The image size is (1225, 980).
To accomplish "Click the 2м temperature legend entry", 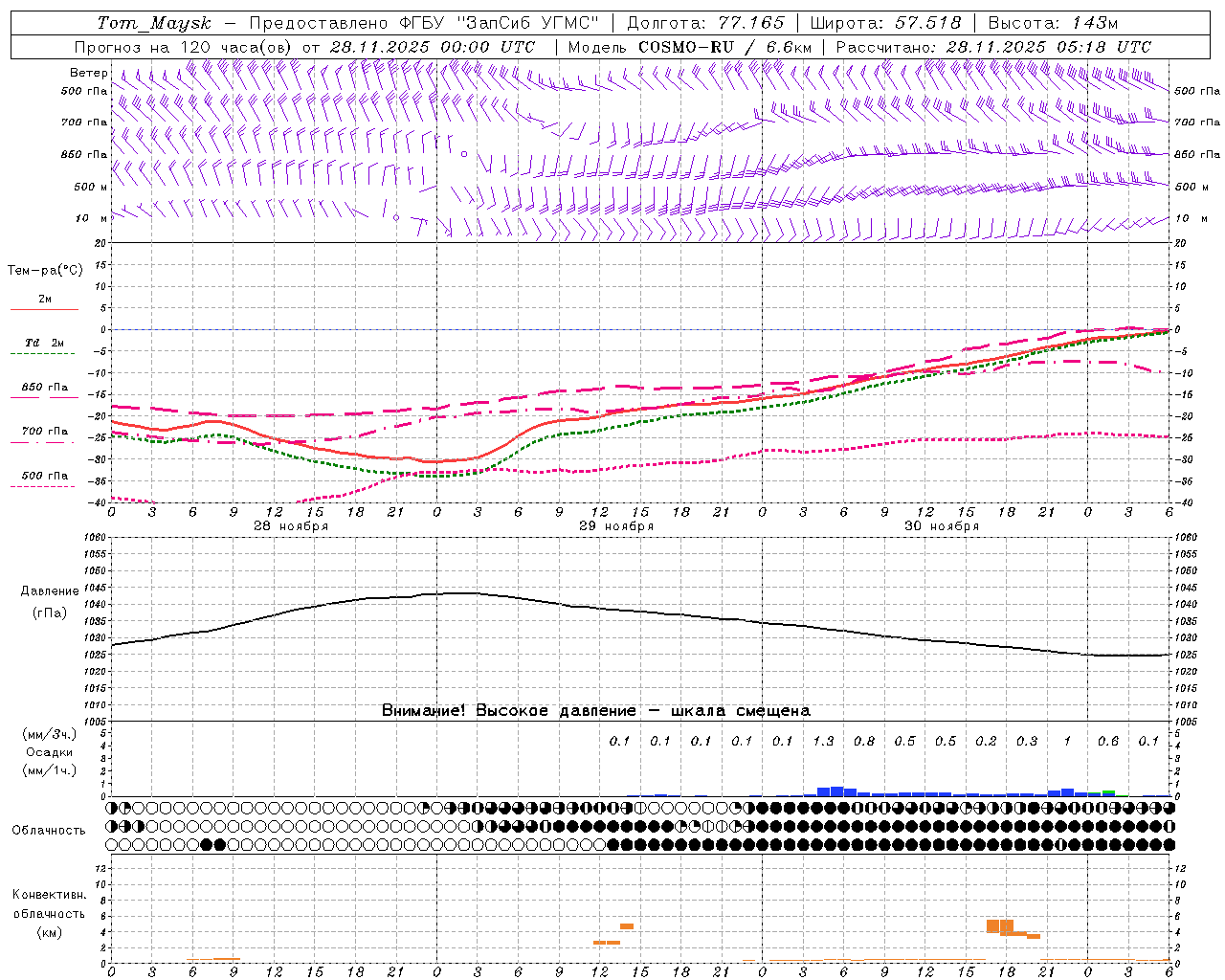I will [x=45, y=299].
